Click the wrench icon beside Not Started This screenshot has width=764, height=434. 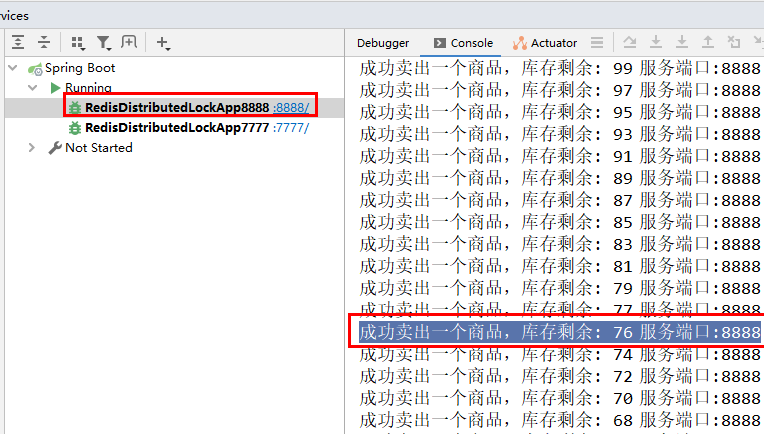(x=55, y=148)
